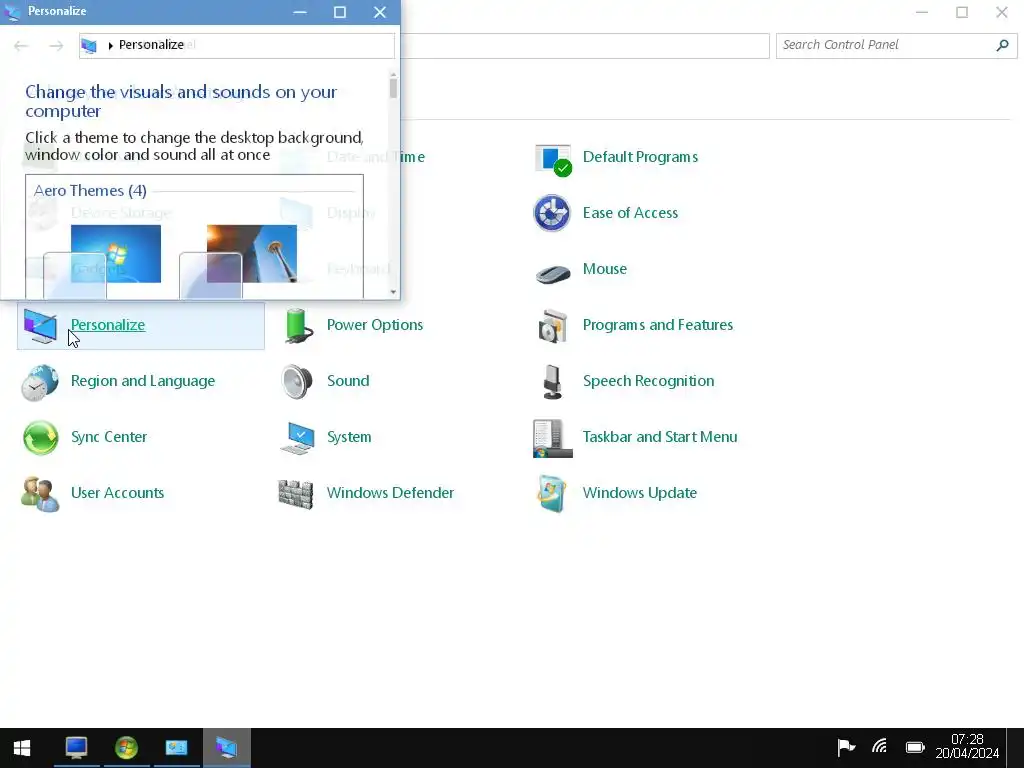Click the Programs and Features icon
1024x768 pixels.
click(552, 325)
